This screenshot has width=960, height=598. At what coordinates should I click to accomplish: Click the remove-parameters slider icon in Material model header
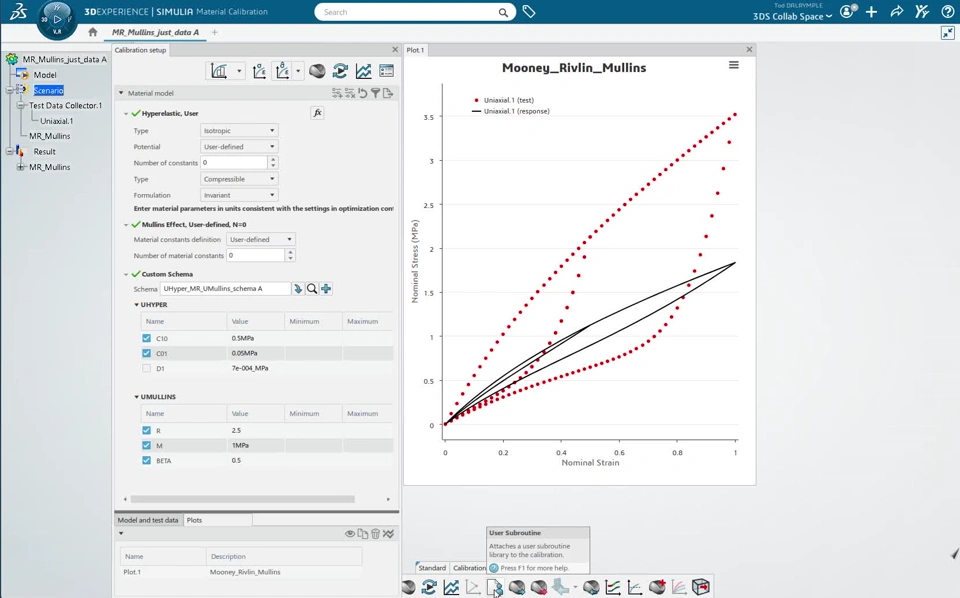coord(350,93)
